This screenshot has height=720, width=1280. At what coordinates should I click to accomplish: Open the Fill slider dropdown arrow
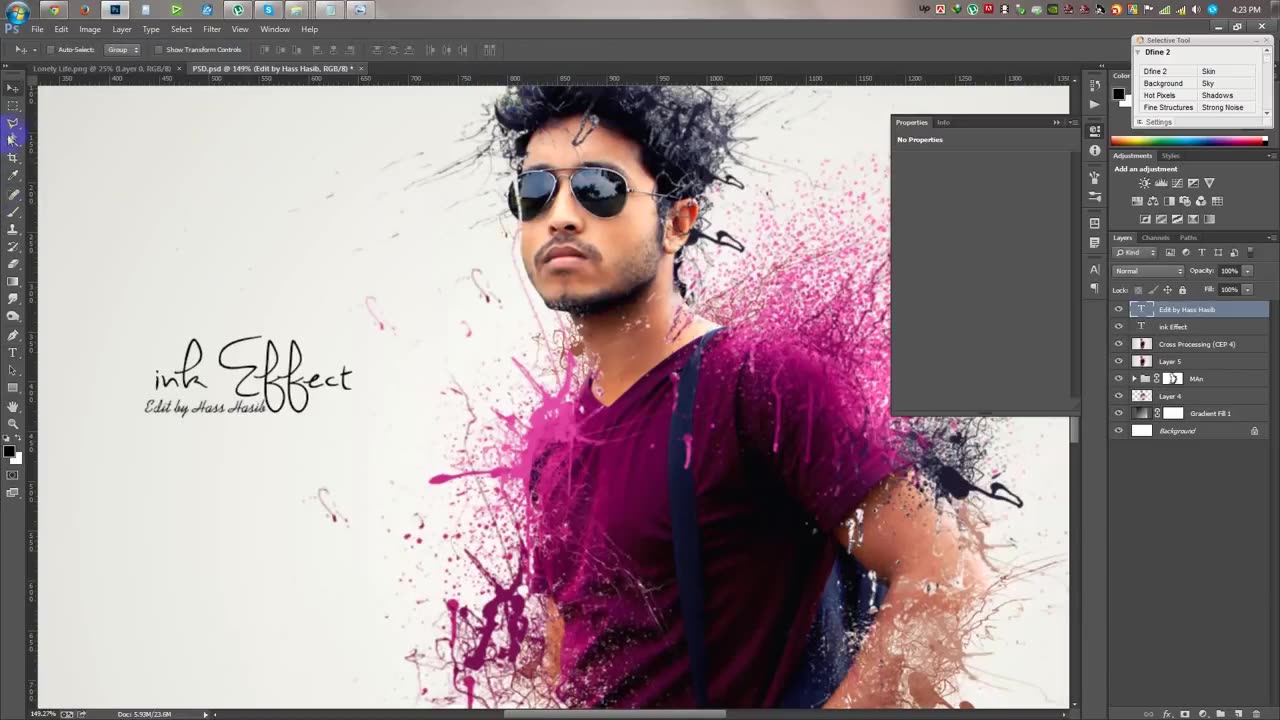click(x=1247, y=290)
